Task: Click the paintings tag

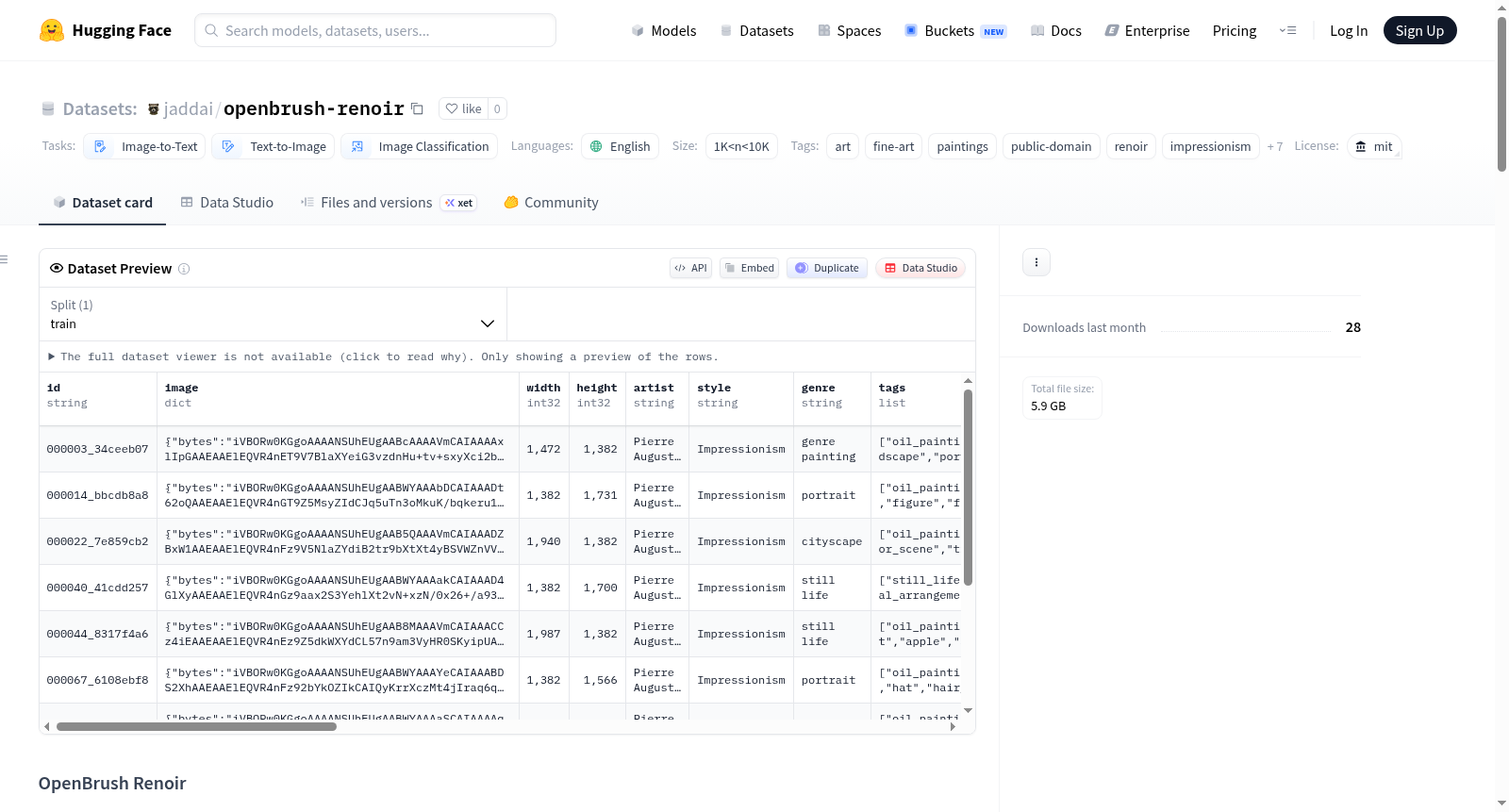Action: click(962, 146)
